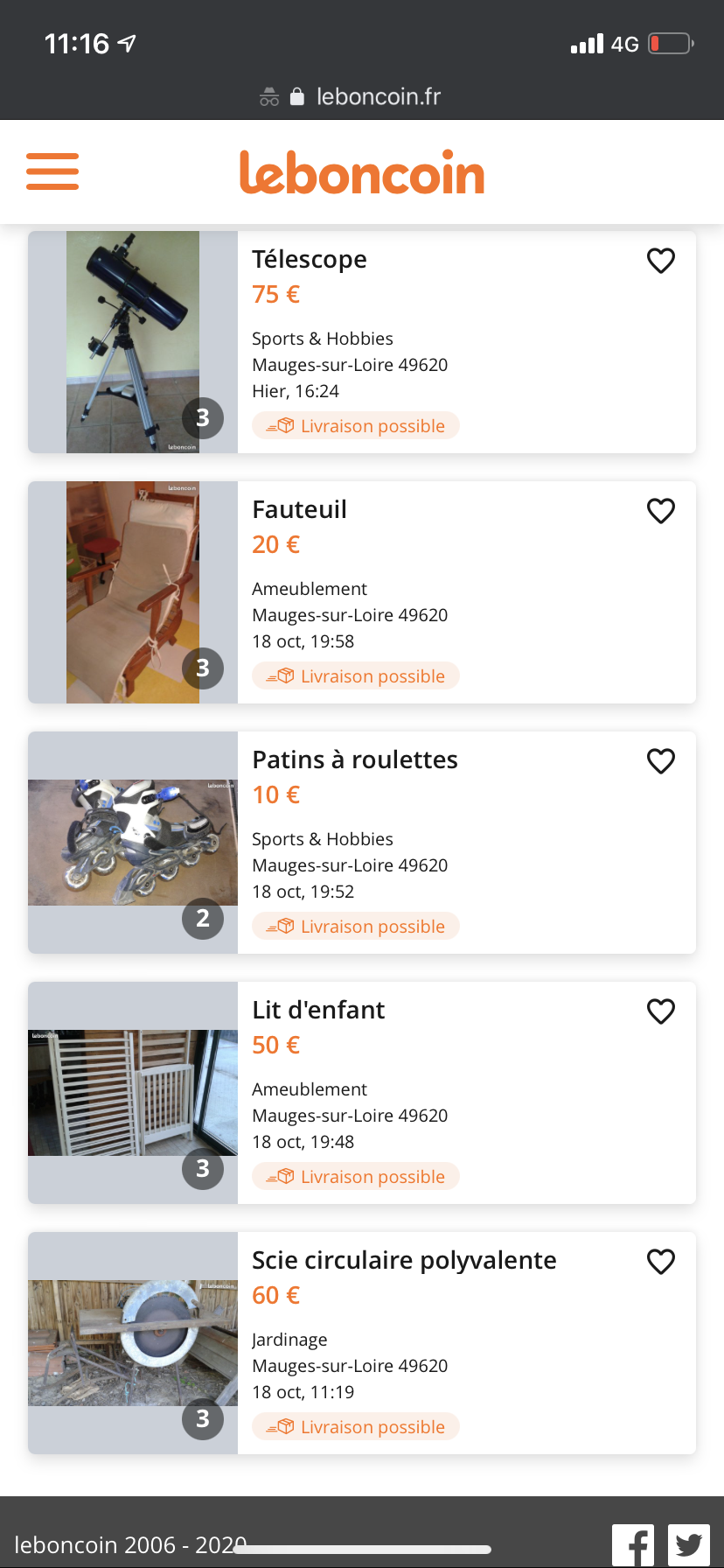Open the hamburger menu
This screenshot has width=724, height=1568.
click(52, 171)
